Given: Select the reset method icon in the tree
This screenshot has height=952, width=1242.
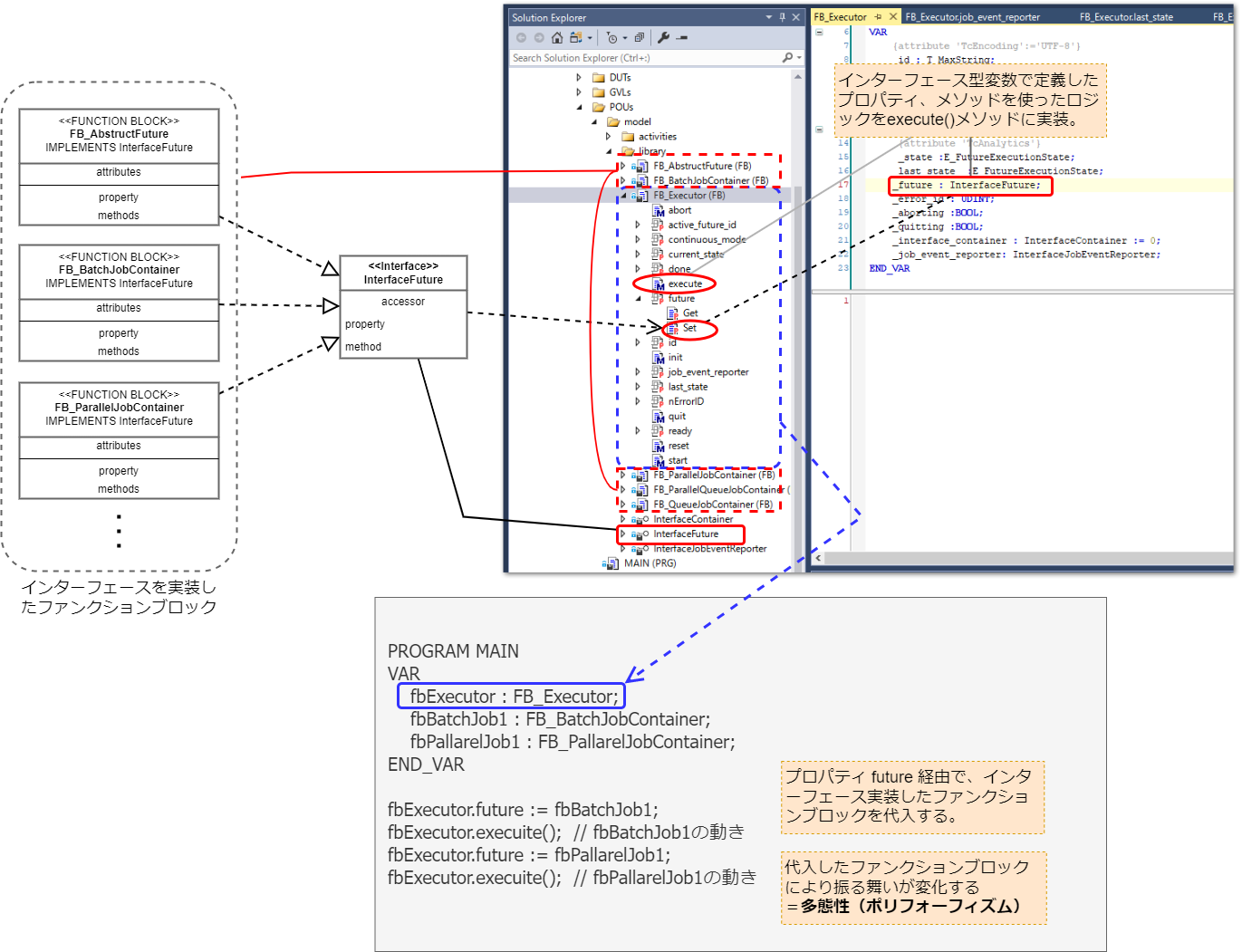Looking at the screenshot, I should click(x=659, y=446).
